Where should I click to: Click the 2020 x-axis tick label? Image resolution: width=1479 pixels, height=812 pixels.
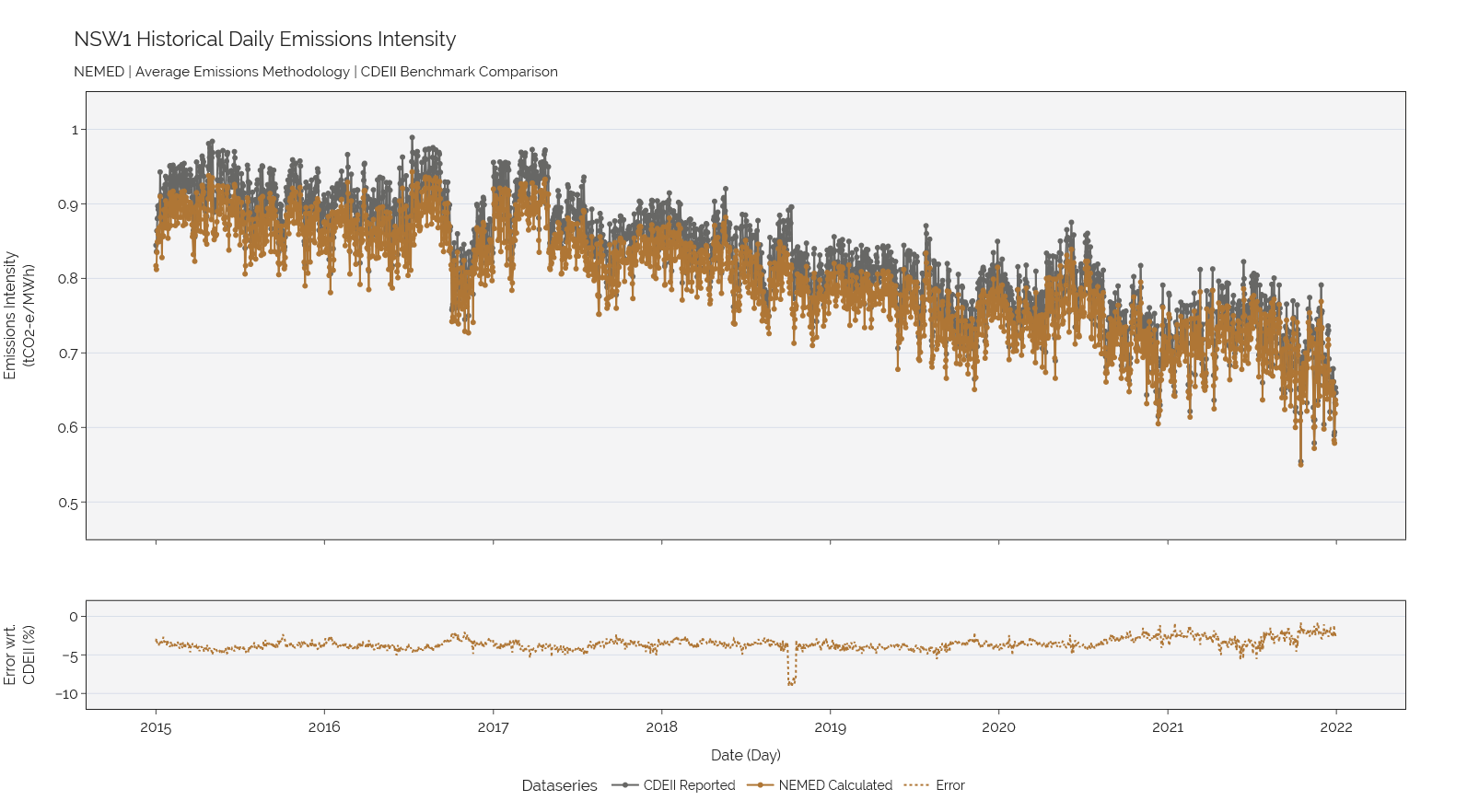(x=998, y=727)
